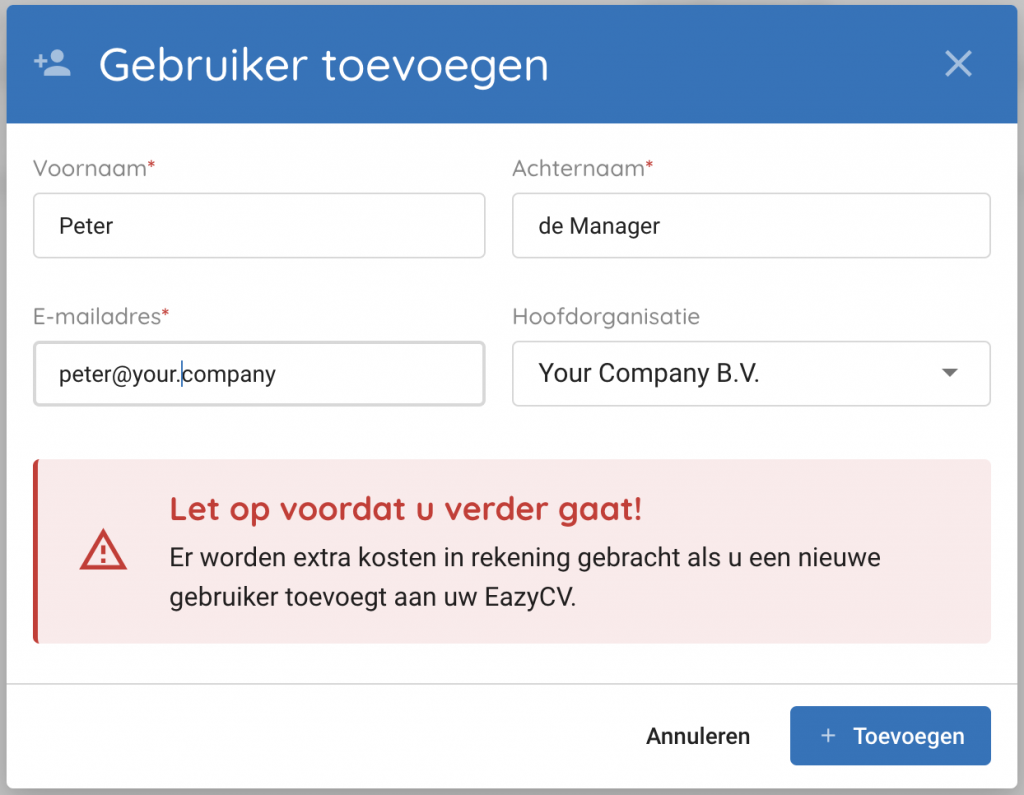Click the red asterisk beside Achternaam
This screenshot has height=795, width=1024.
(x=649, y=165)
